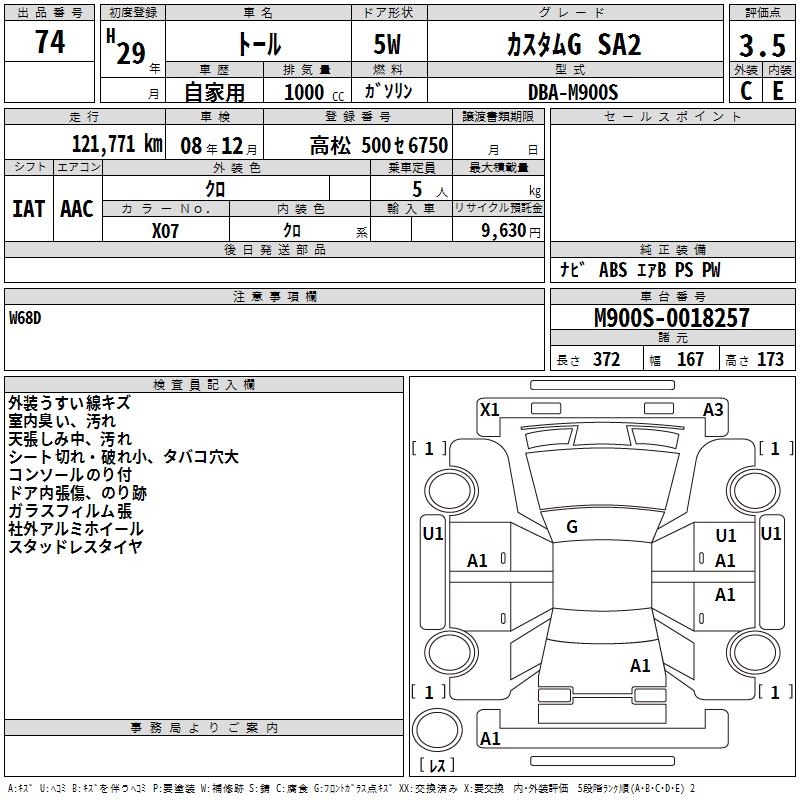Screen dimensions: 800x800
Task: Click inspector note ドア内張傷、のり跡
Action: (x=78, y=492)
